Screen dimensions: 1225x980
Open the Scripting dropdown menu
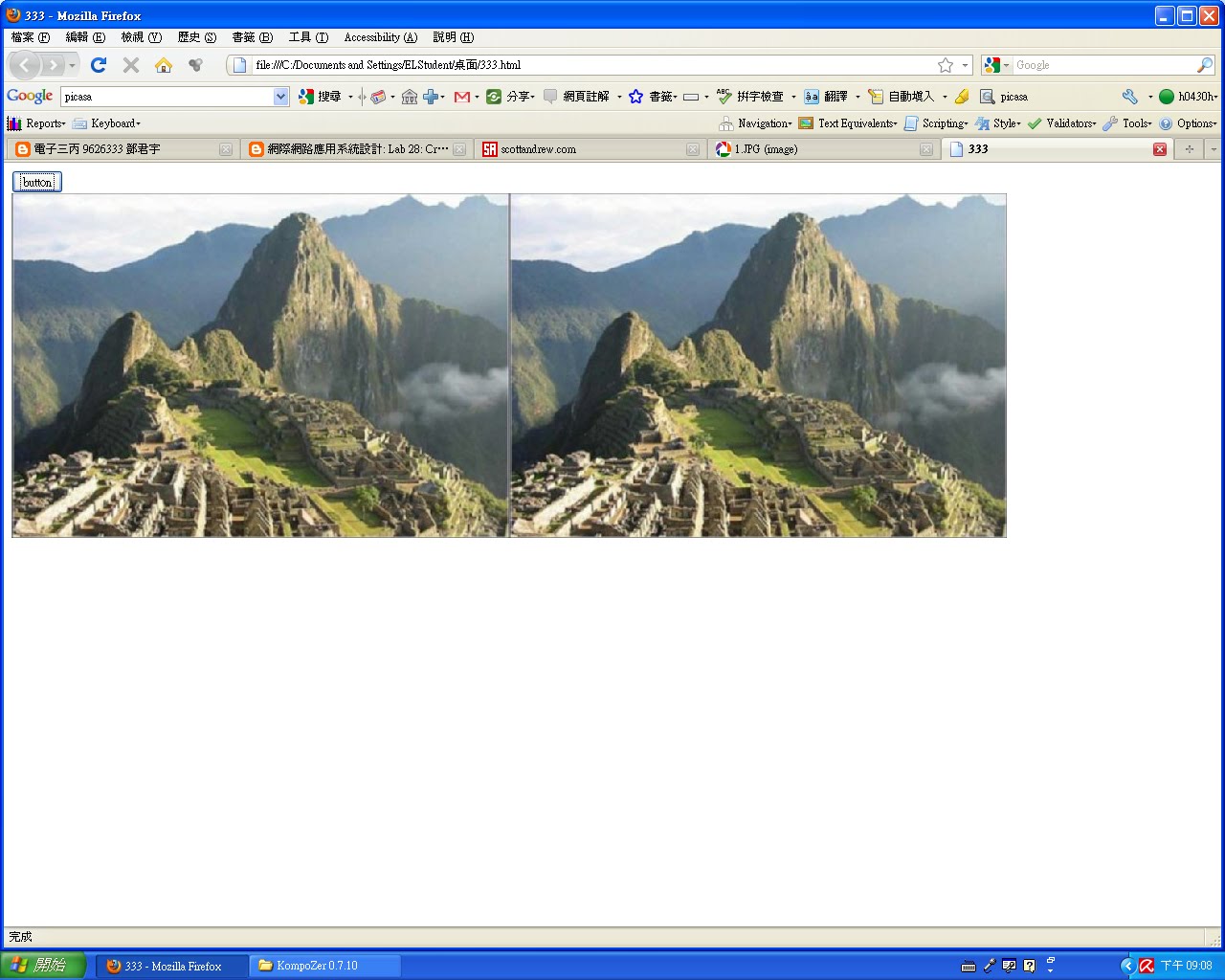936,123
